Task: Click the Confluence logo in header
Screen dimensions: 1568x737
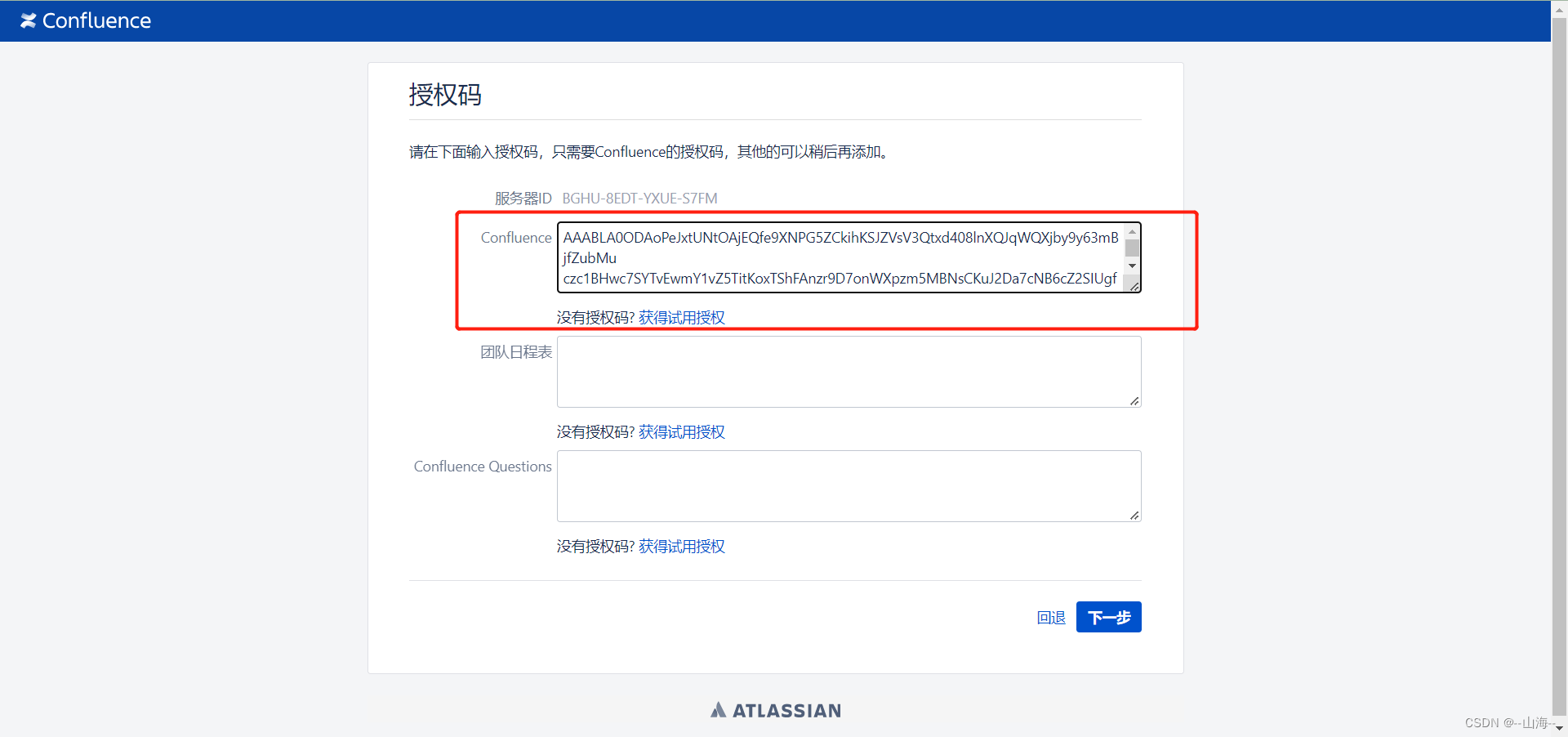Action: [86, 20]
